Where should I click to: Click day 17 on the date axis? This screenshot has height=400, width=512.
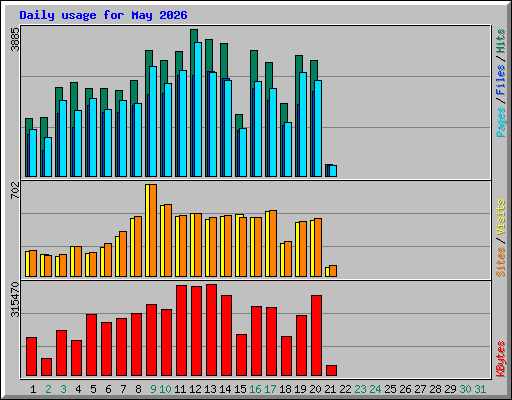click(270, 389)
